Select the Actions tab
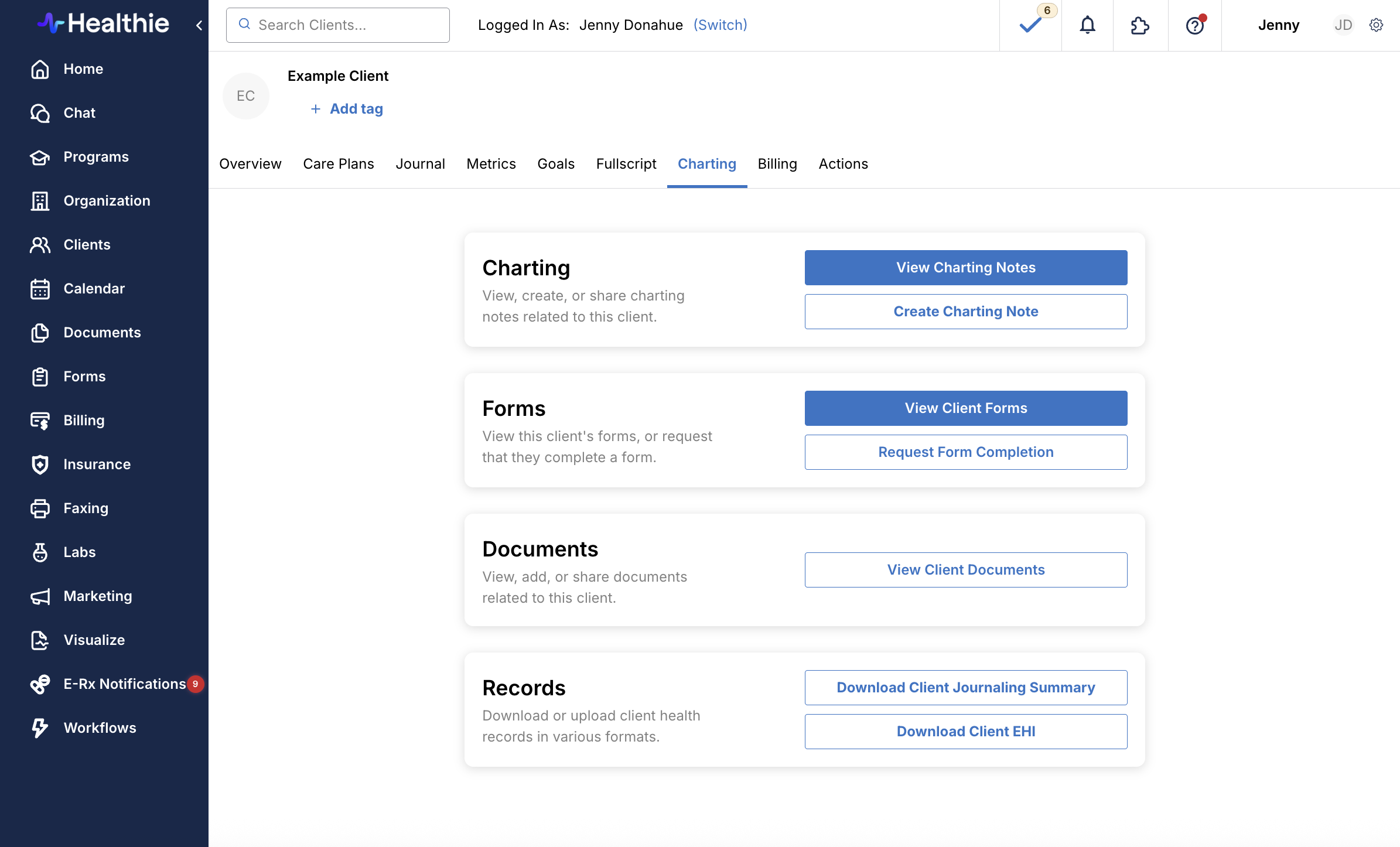The height and width of the screenshot is (847, 1400). click(x=843, y=164)
